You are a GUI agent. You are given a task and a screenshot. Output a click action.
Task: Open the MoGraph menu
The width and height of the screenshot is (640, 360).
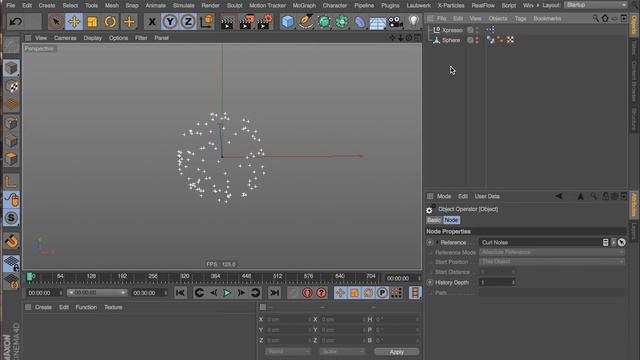304,5
